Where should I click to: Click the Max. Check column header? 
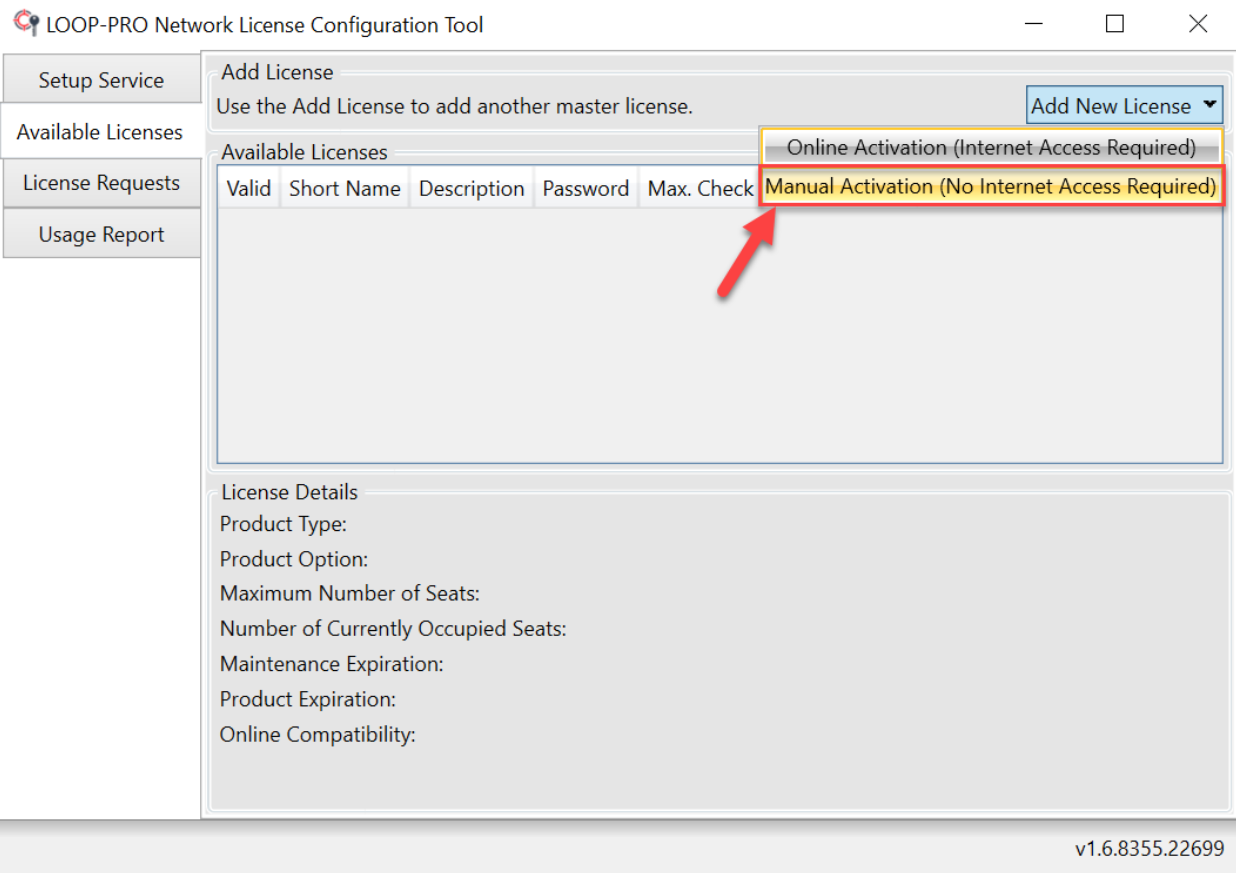[700, 187]
